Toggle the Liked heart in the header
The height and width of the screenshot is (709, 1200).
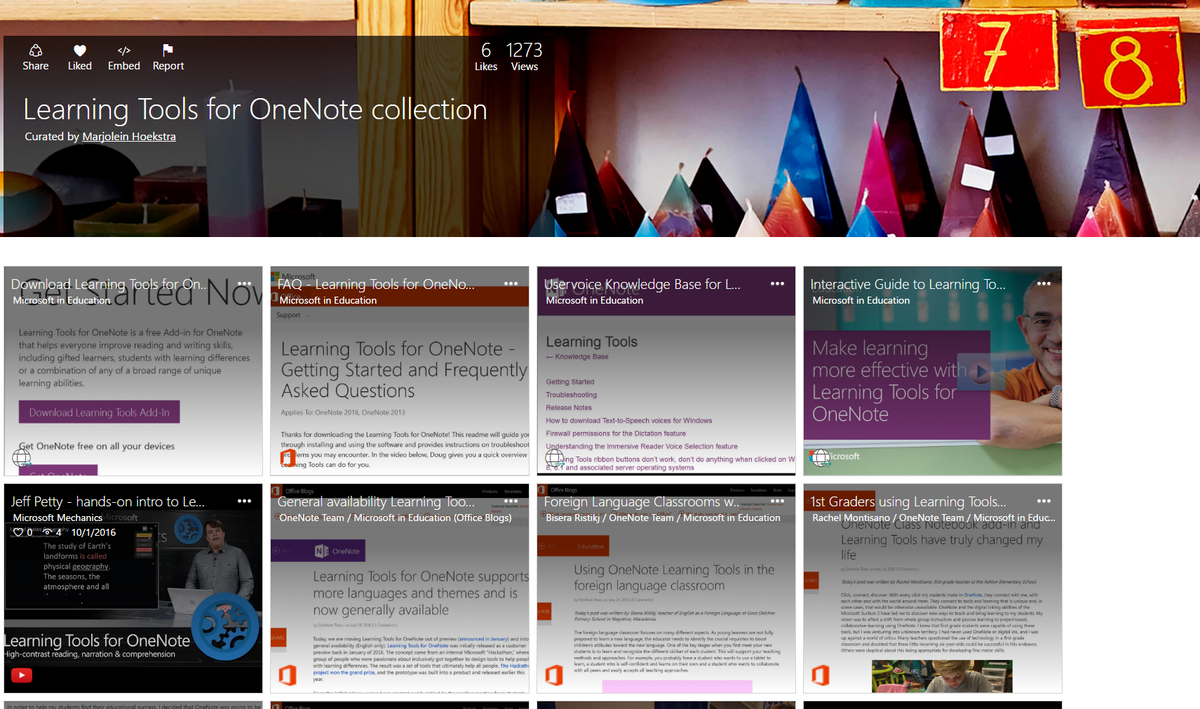point(80,51)
